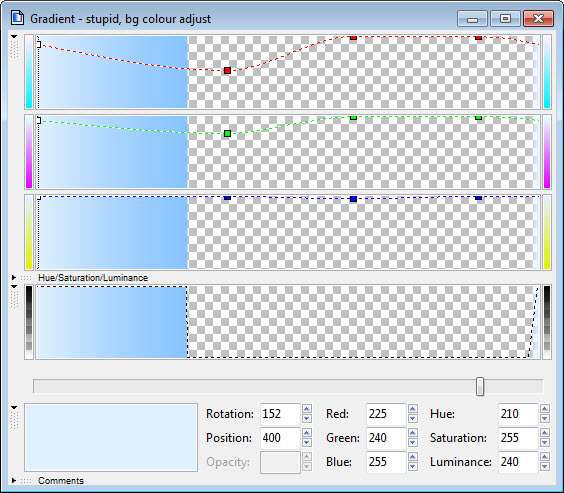This screenshot has height=493, width=564.
Task: Click the Luminance value field
Action: click(x=518, y=462)
